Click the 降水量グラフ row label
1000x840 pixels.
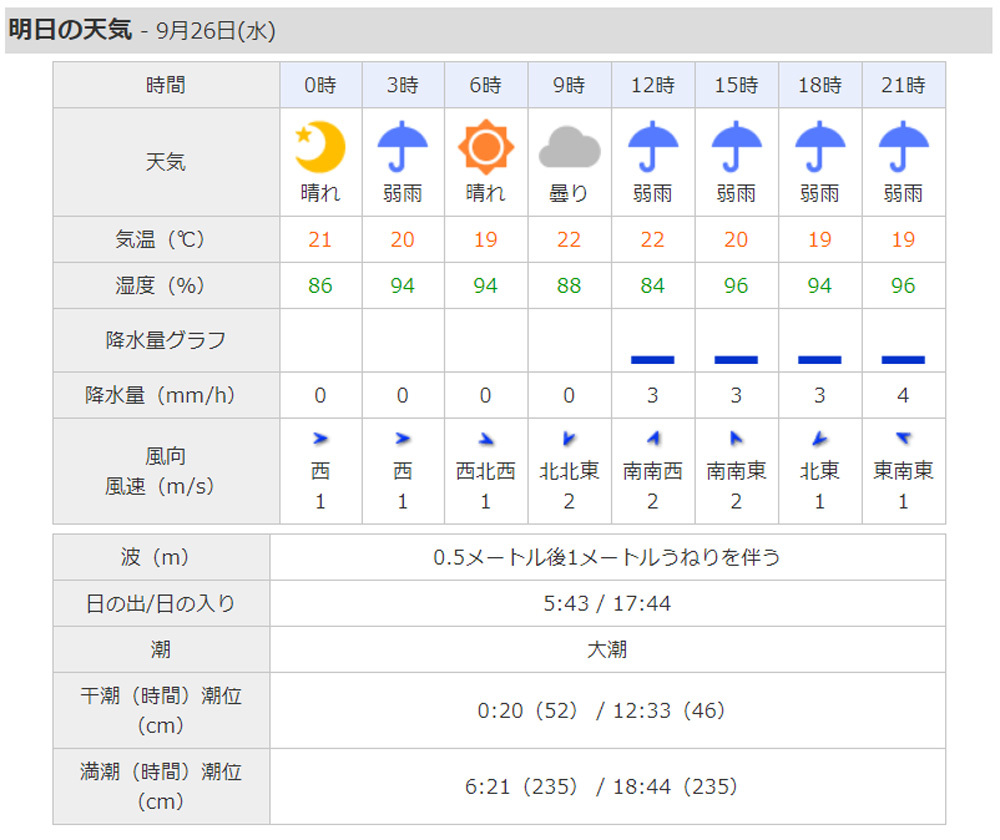pyautogui.click(x=166, y=340)
